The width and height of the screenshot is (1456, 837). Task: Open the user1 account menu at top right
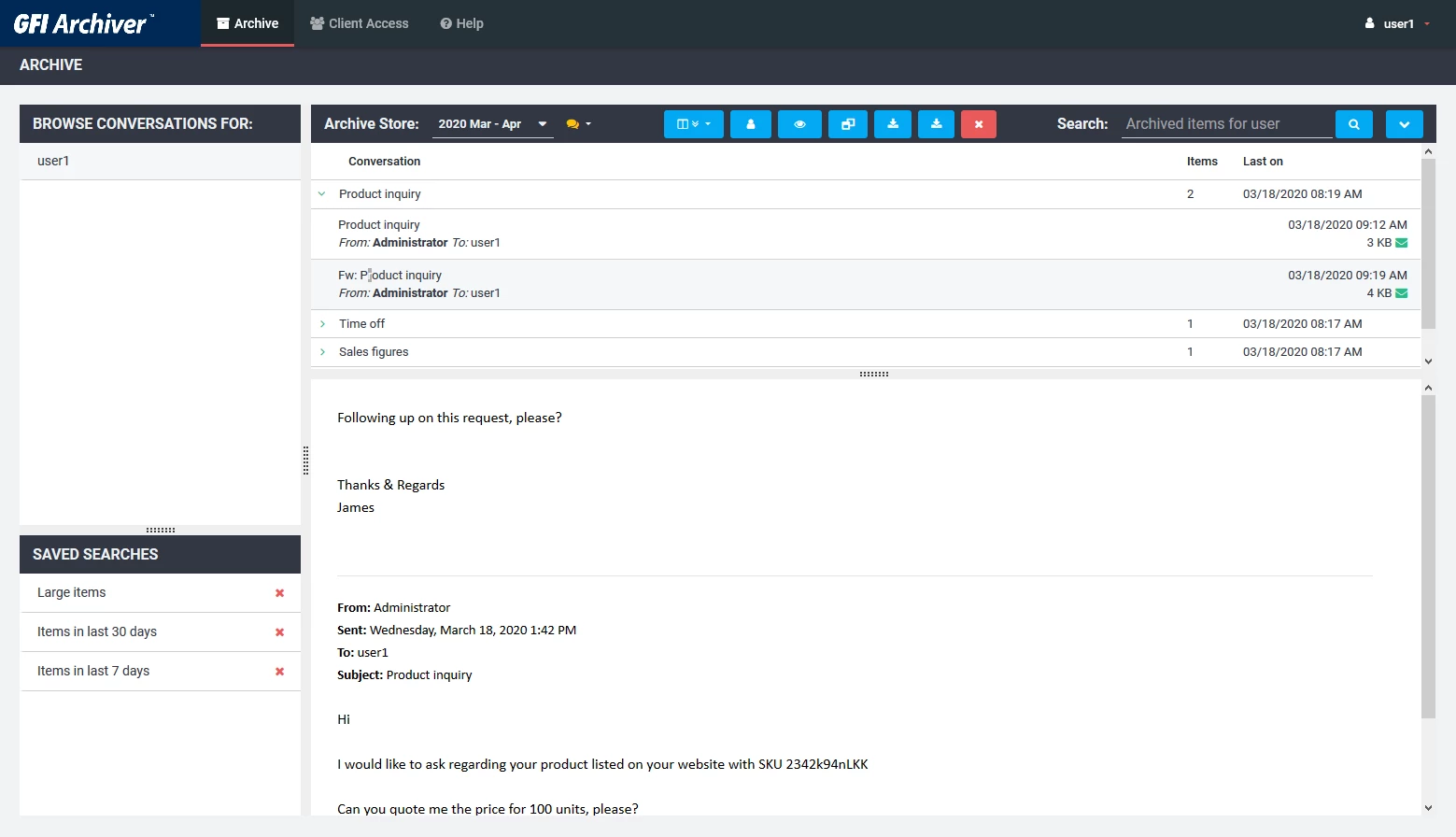(1397, 23)
